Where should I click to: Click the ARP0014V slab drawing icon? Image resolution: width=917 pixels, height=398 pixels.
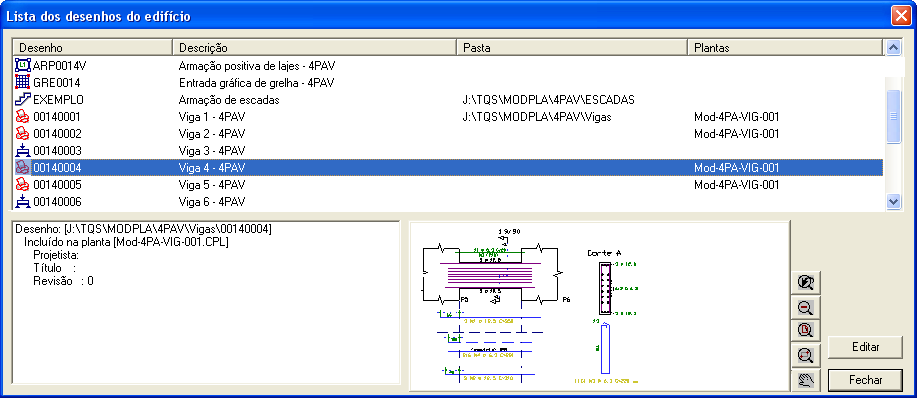tap(22, 65)
